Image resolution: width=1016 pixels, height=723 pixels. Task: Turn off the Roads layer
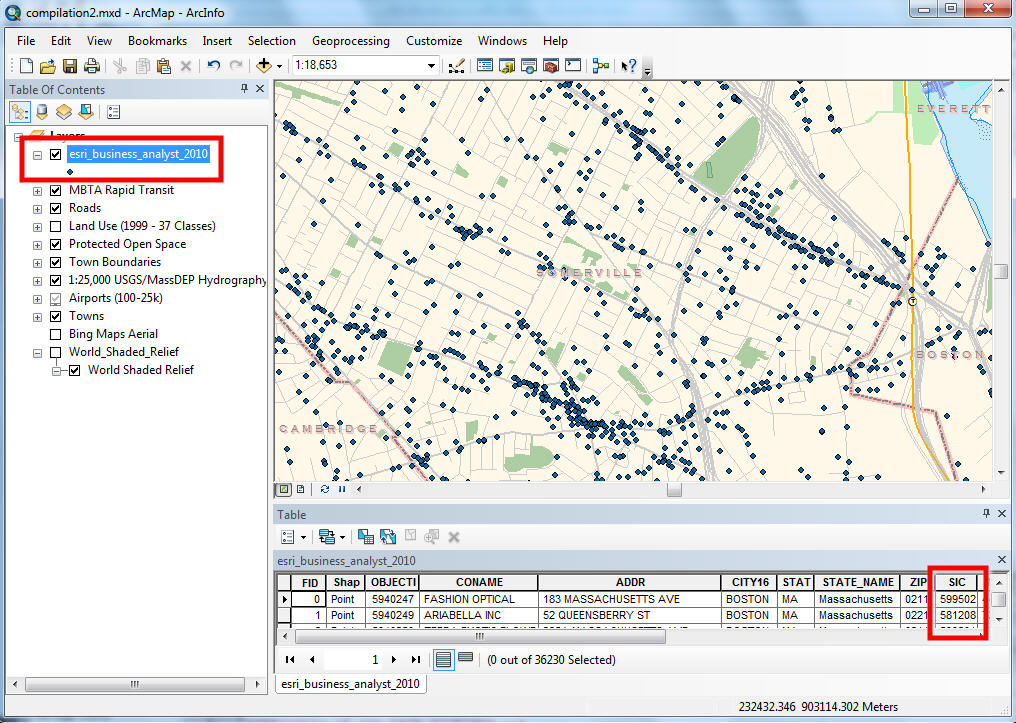pyautogui.click(x=56, y=209)
